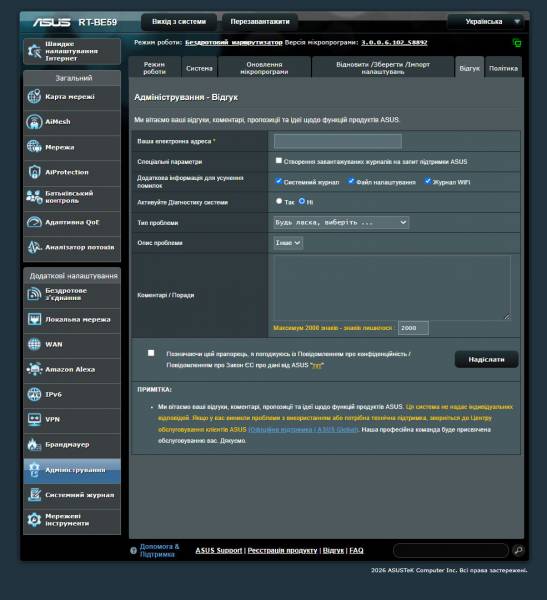Screen dimensions: 547x600
Task: Click the Перезавантажити button
Action: (x=260, y=22)
